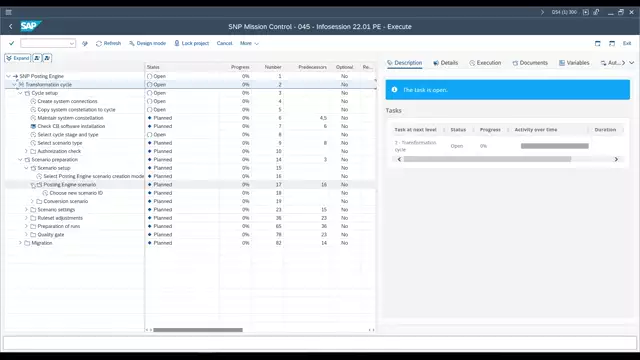Open the command field dropdown
Image resolution: width=640 pixels, height=360 pixels.
(72, 43)
